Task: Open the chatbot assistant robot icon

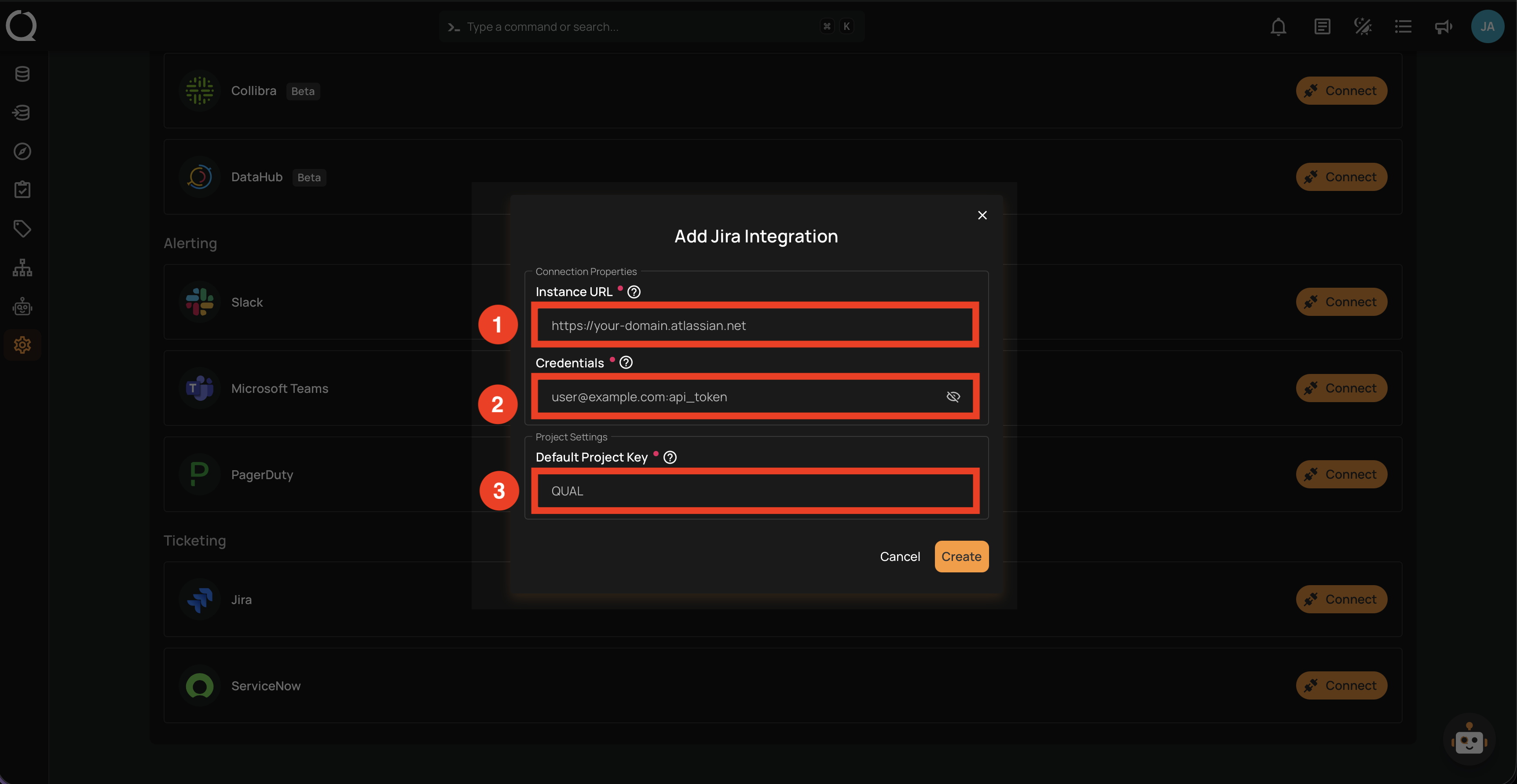Action: 1469,740
